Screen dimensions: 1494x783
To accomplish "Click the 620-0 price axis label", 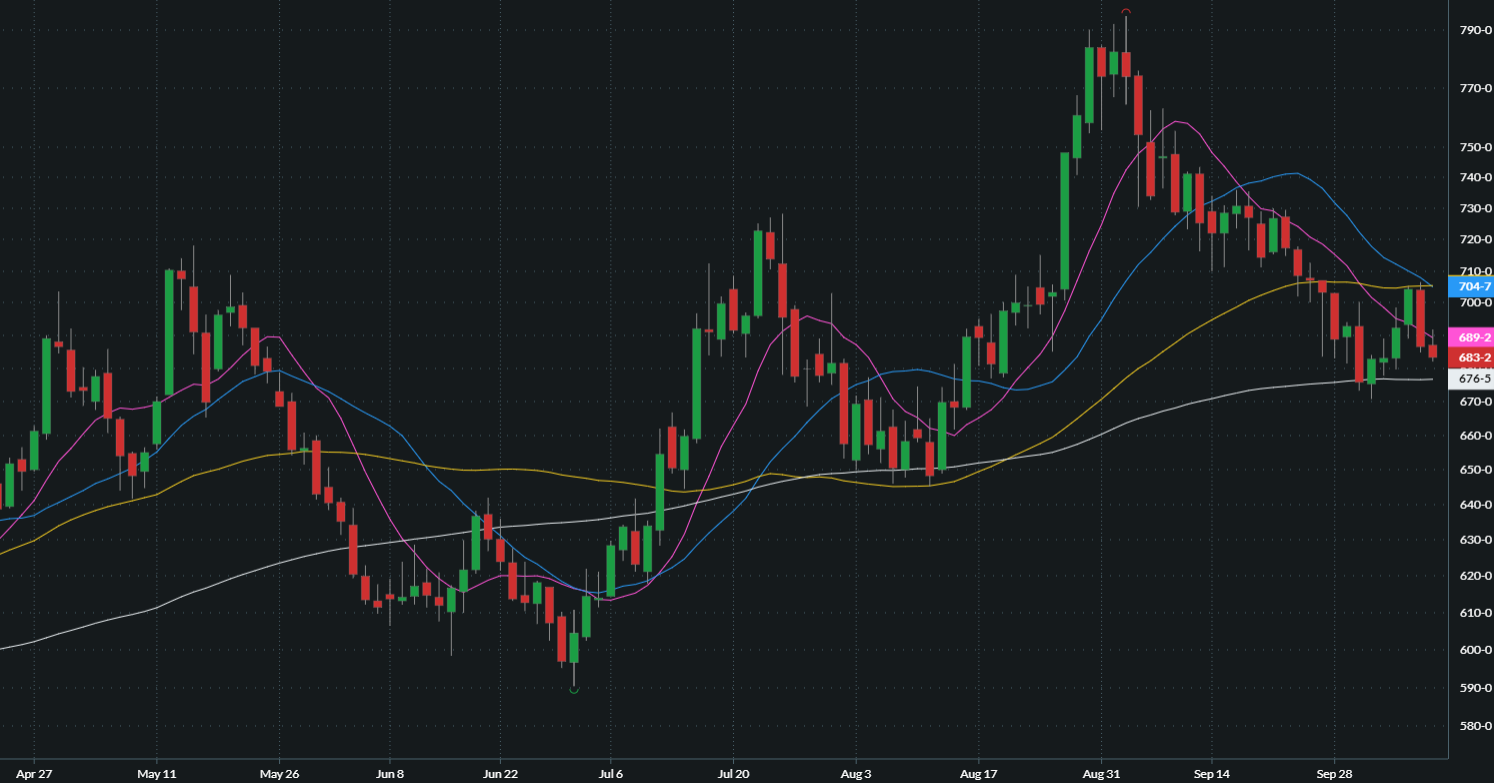I will pos(1475,576).
